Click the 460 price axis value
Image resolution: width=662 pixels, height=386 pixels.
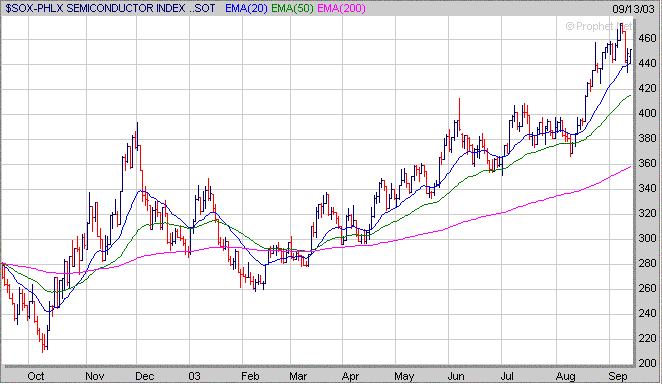pos(647,38)
